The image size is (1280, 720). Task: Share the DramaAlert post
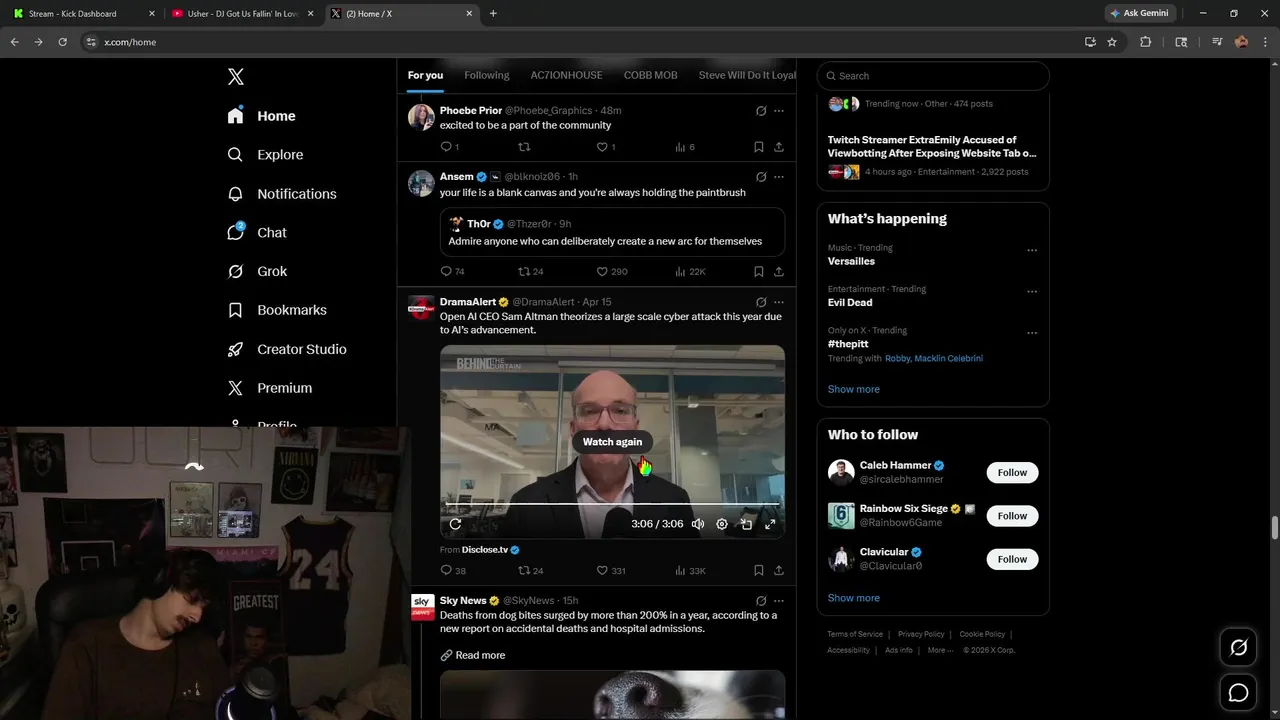pos(779,571)
